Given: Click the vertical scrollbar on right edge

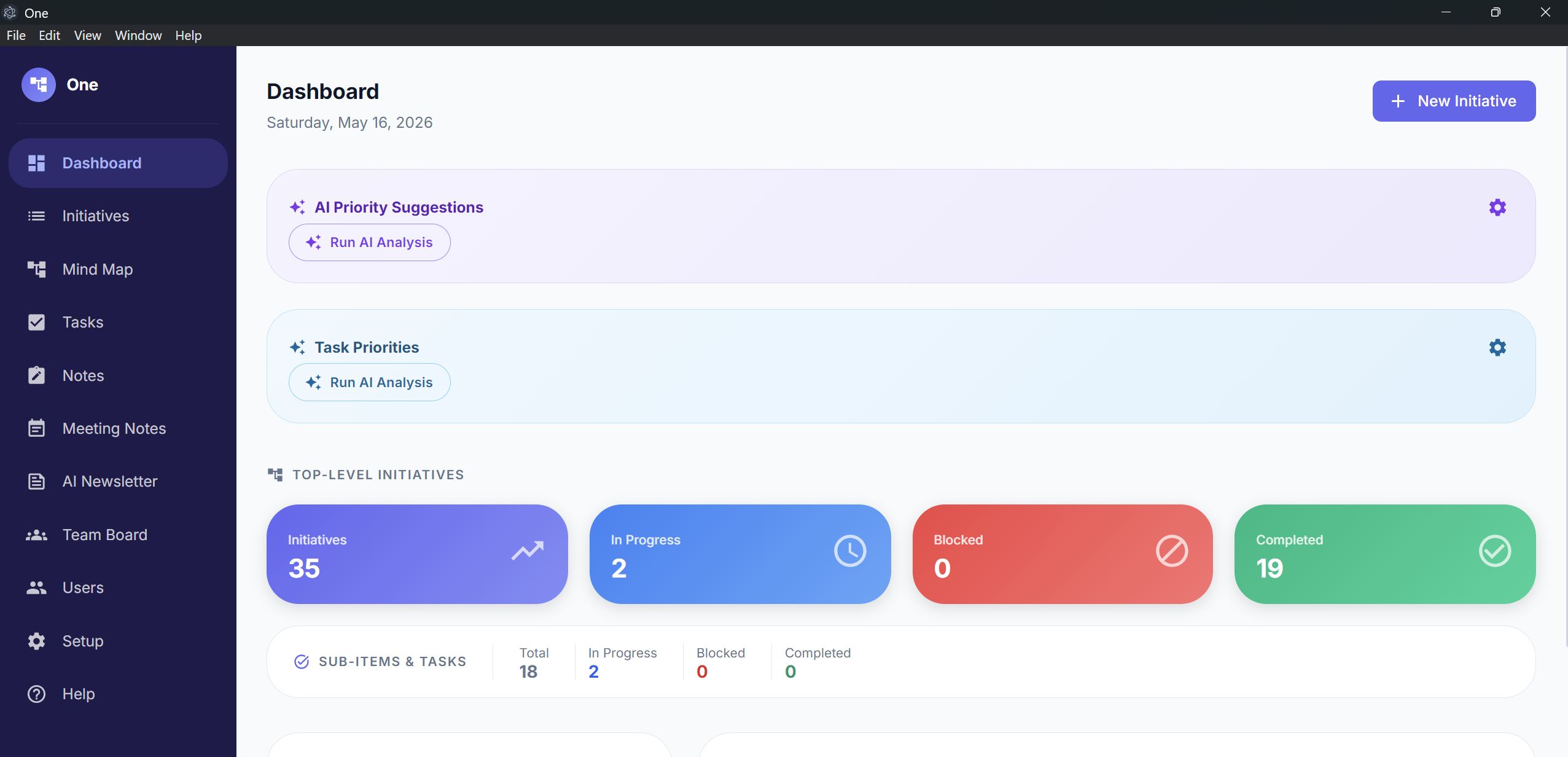Looking at the screenshot, I should [x=1566, y=347].
